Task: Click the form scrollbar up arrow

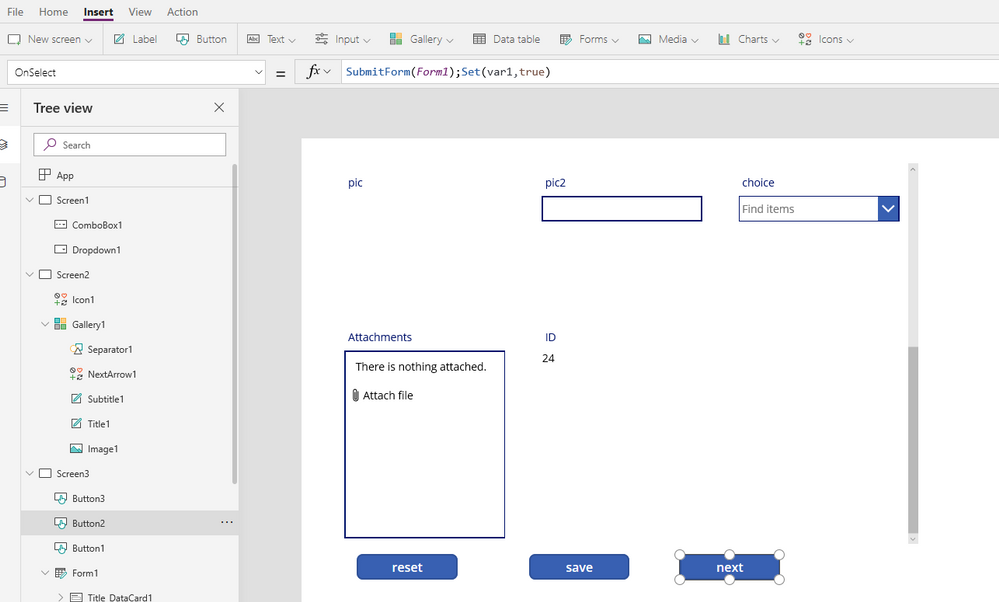Action: coord(913,169)
